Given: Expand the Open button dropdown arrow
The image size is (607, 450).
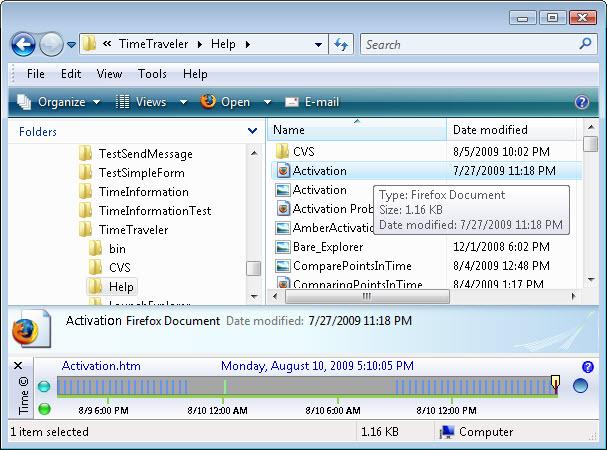Looking at the screenshot, I should (267, 102).
